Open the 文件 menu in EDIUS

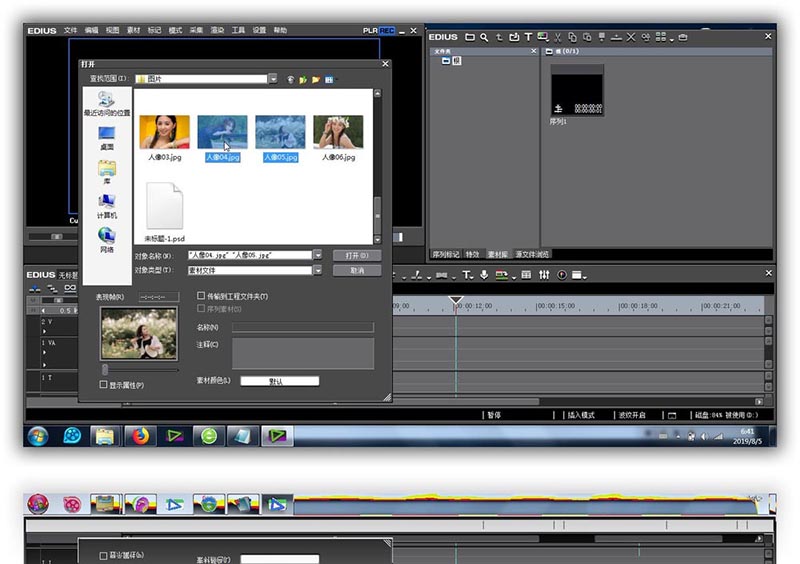tap(71, 31)
